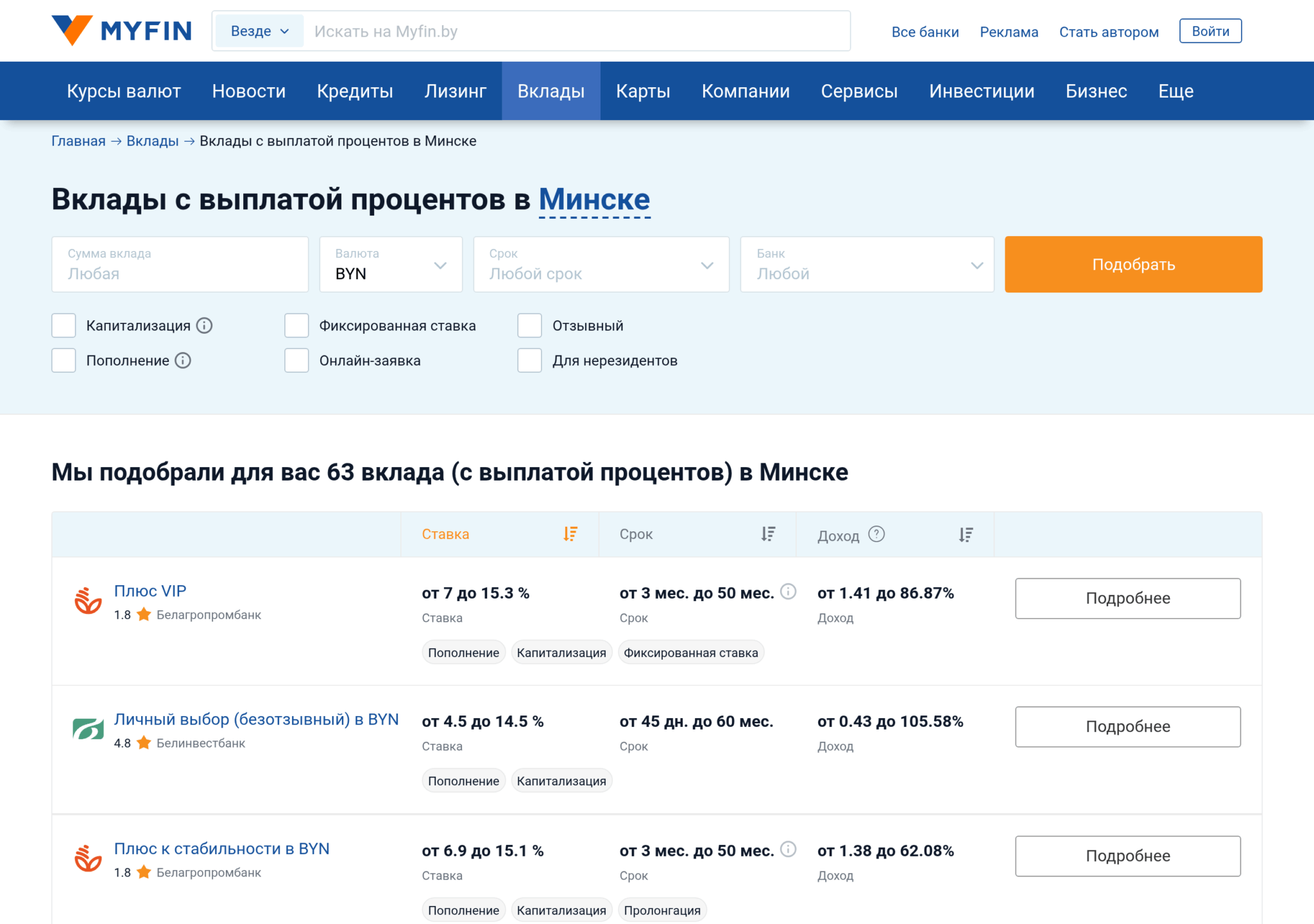Click the MYFIN logo icon

[x=73, y=30]
